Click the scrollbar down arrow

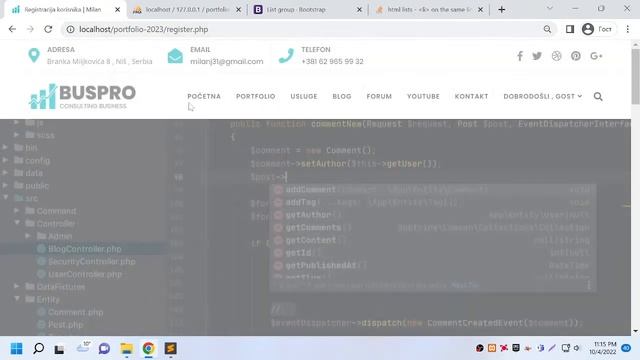(x=636, y=331)
